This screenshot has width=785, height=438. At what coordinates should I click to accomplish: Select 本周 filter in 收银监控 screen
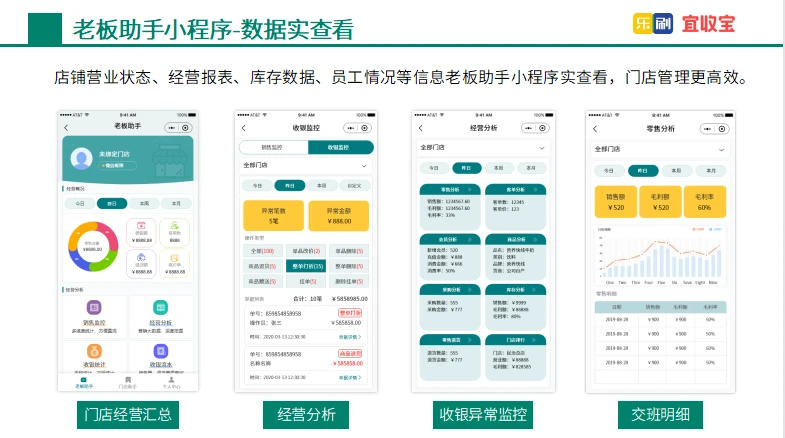(320, 186)
